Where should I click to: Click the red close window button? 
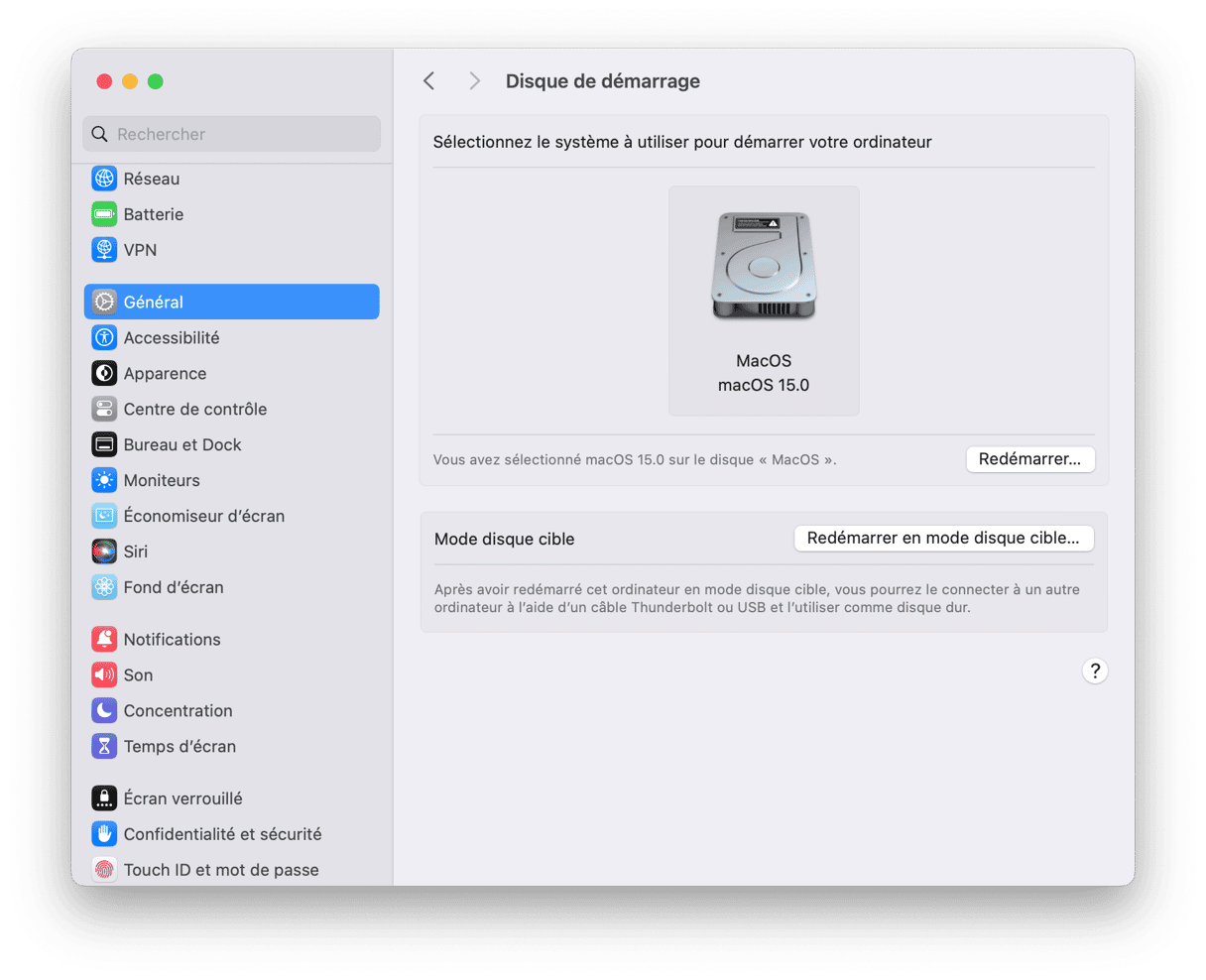(104, 81)
